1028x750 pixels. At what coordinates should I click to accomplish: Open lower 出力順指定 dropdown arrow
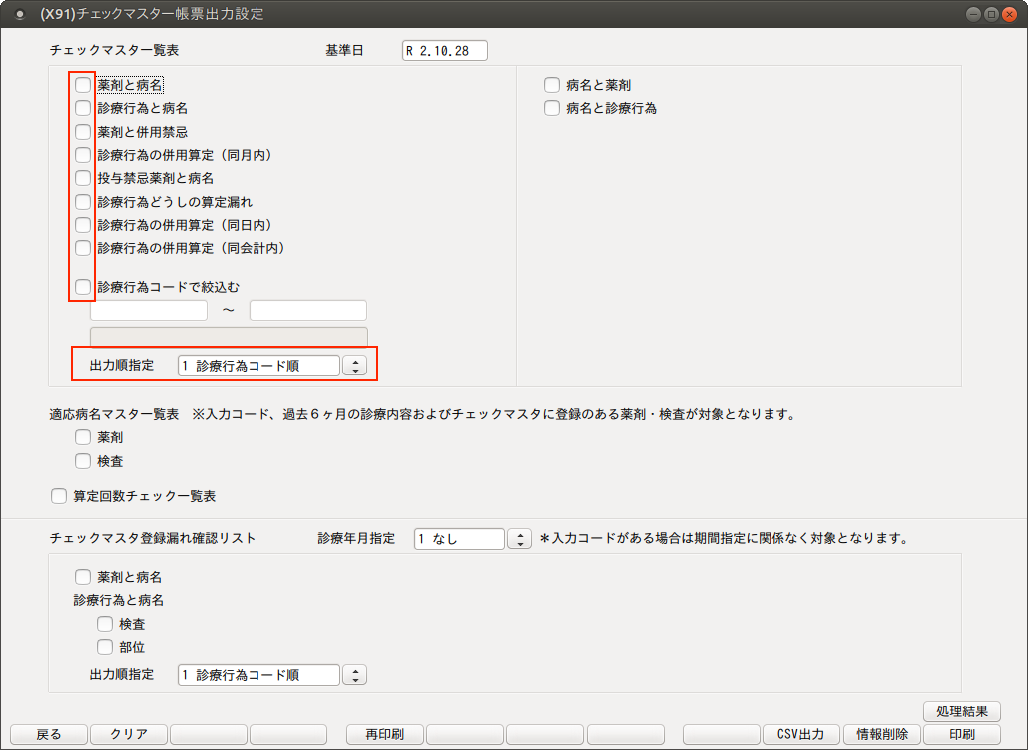pyautogui.click(x=354, y=675)
